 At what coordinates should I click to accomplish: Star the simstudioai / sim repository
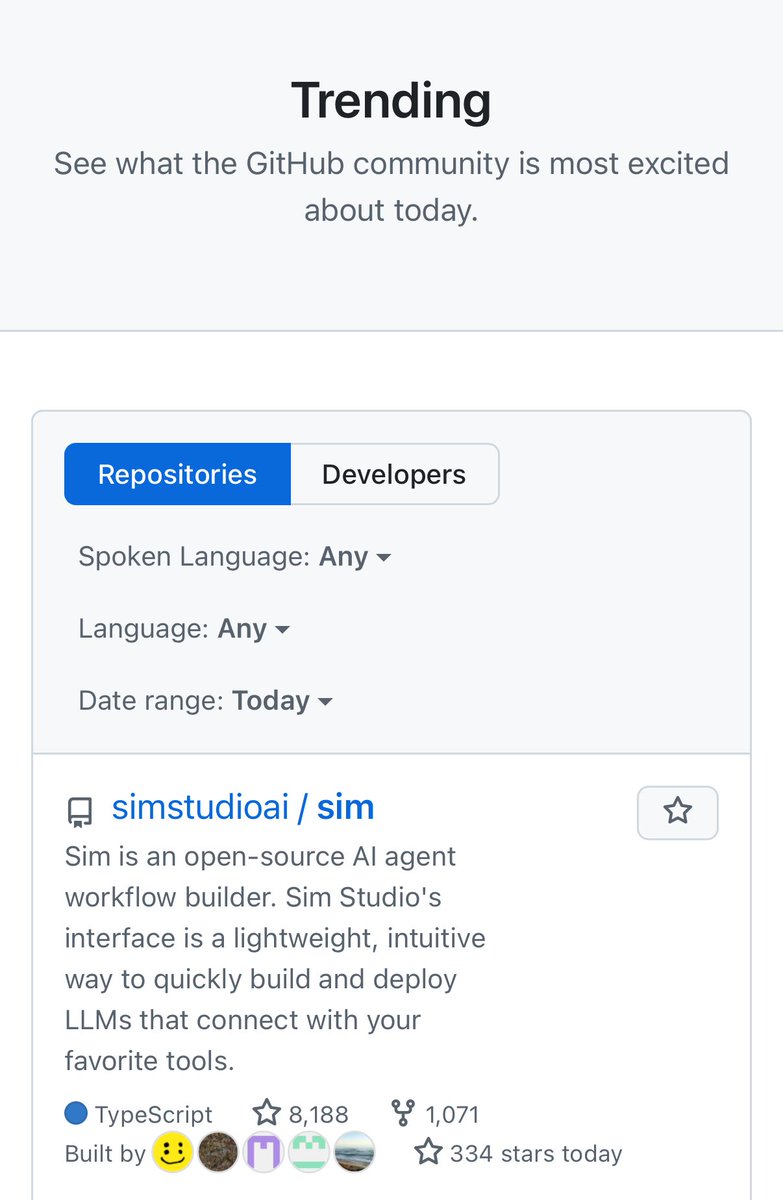coord(677,812)
